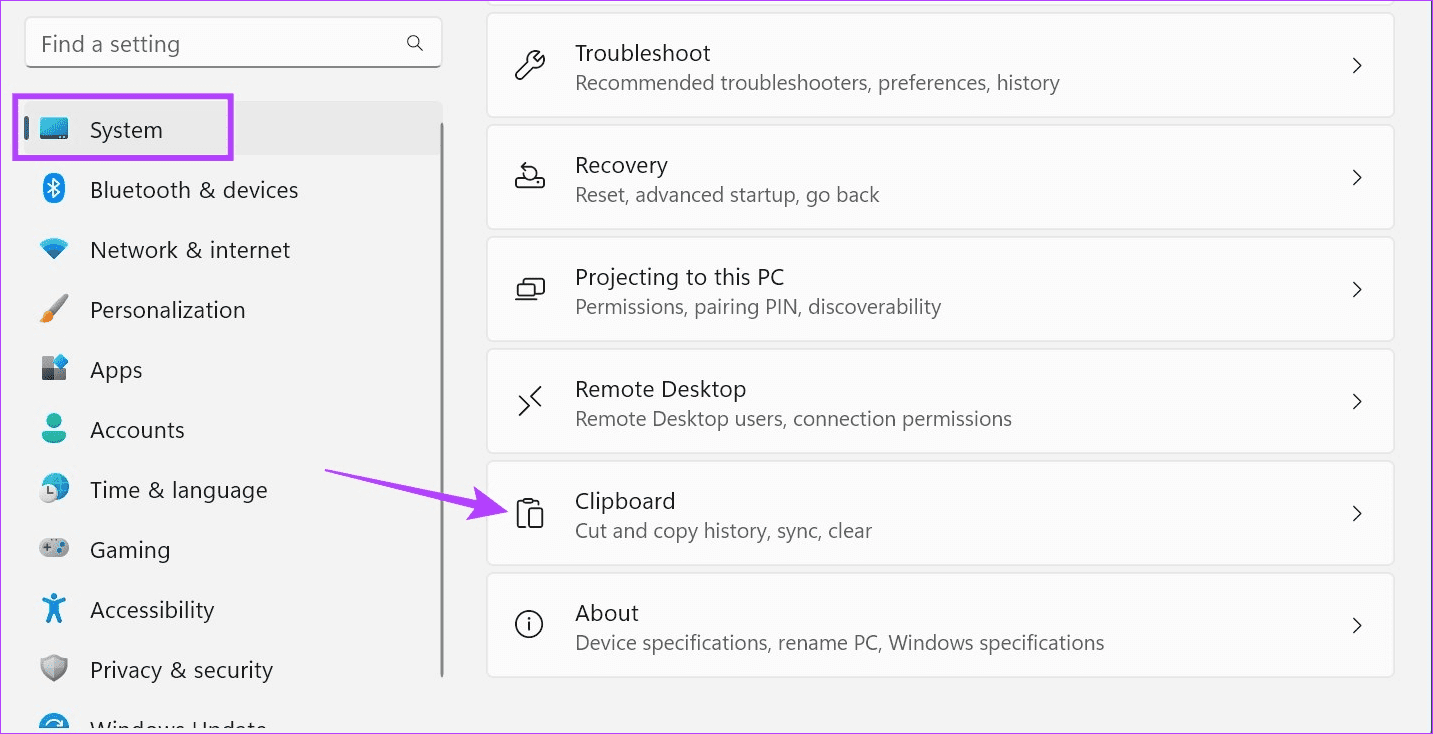Click the Accounts person icon
Image resolution: width=1433 pixels, height=734 pixels.
(x=54, y=429)
